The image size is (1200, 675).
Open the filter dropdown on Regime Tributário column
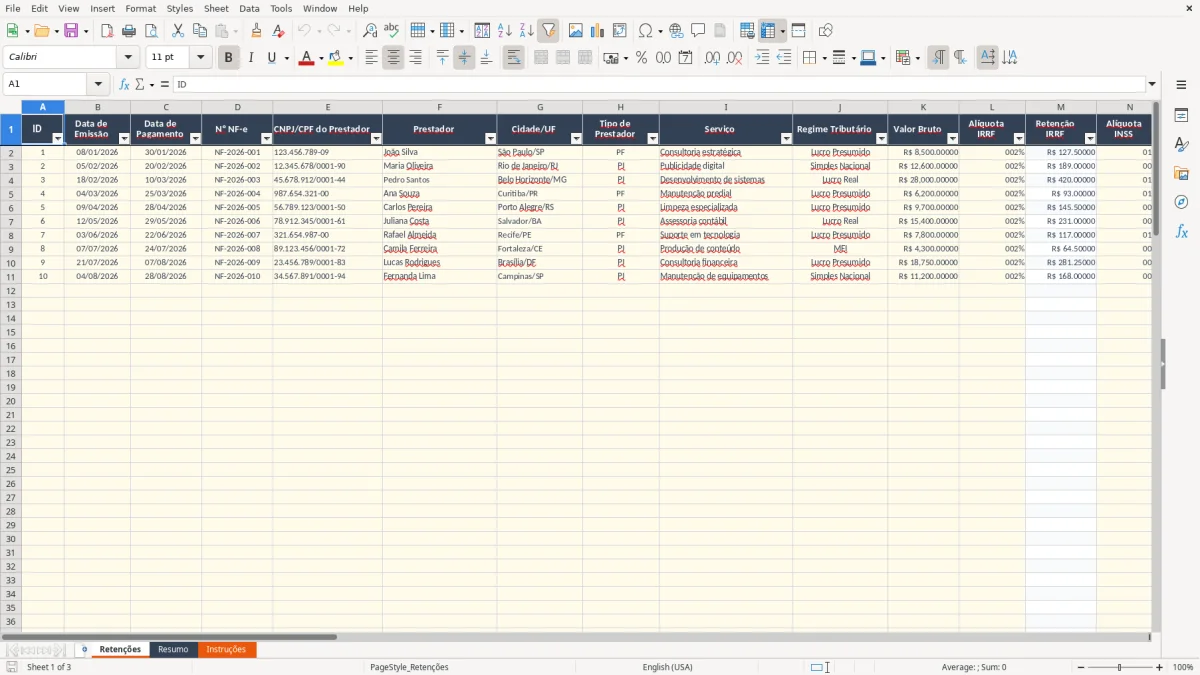pos(881,139)
